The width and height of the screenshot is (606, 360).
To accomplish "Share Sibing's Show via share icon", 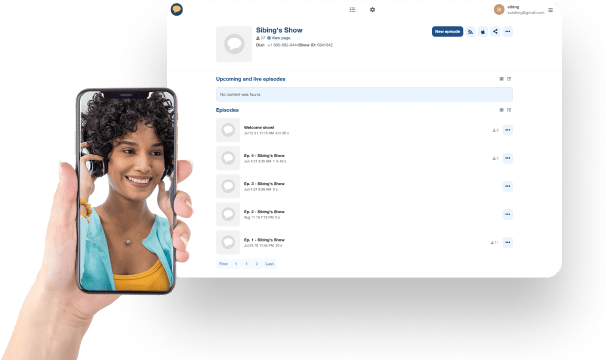I will pyautogui.click(x=495, y=32).
